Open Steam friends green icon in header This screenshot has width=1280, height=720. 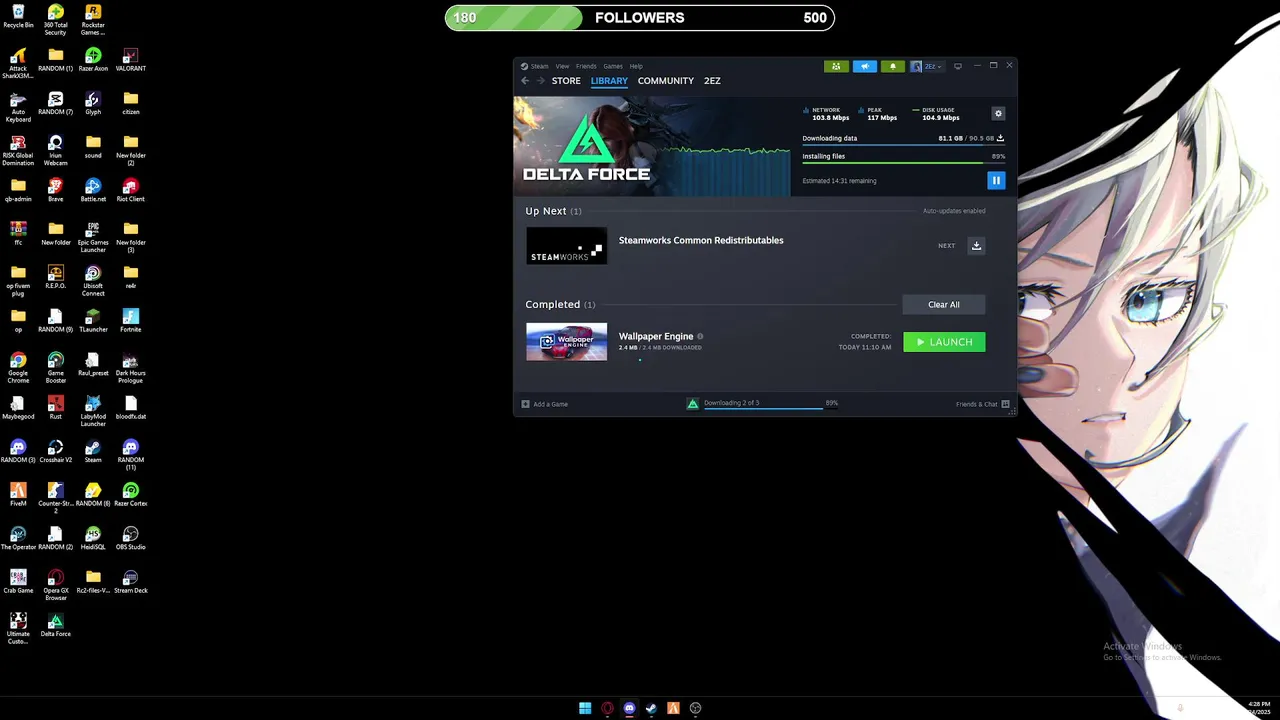coord(836,66)
